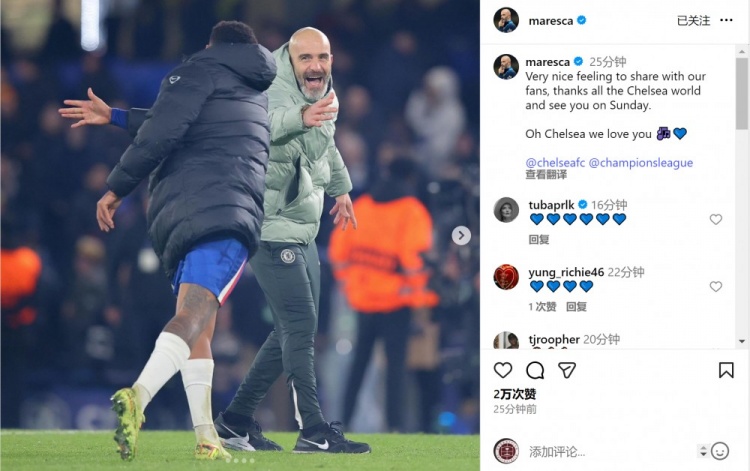Toggle the 已关注 following button
Viewport: 750px width, 471px height.
694,21
